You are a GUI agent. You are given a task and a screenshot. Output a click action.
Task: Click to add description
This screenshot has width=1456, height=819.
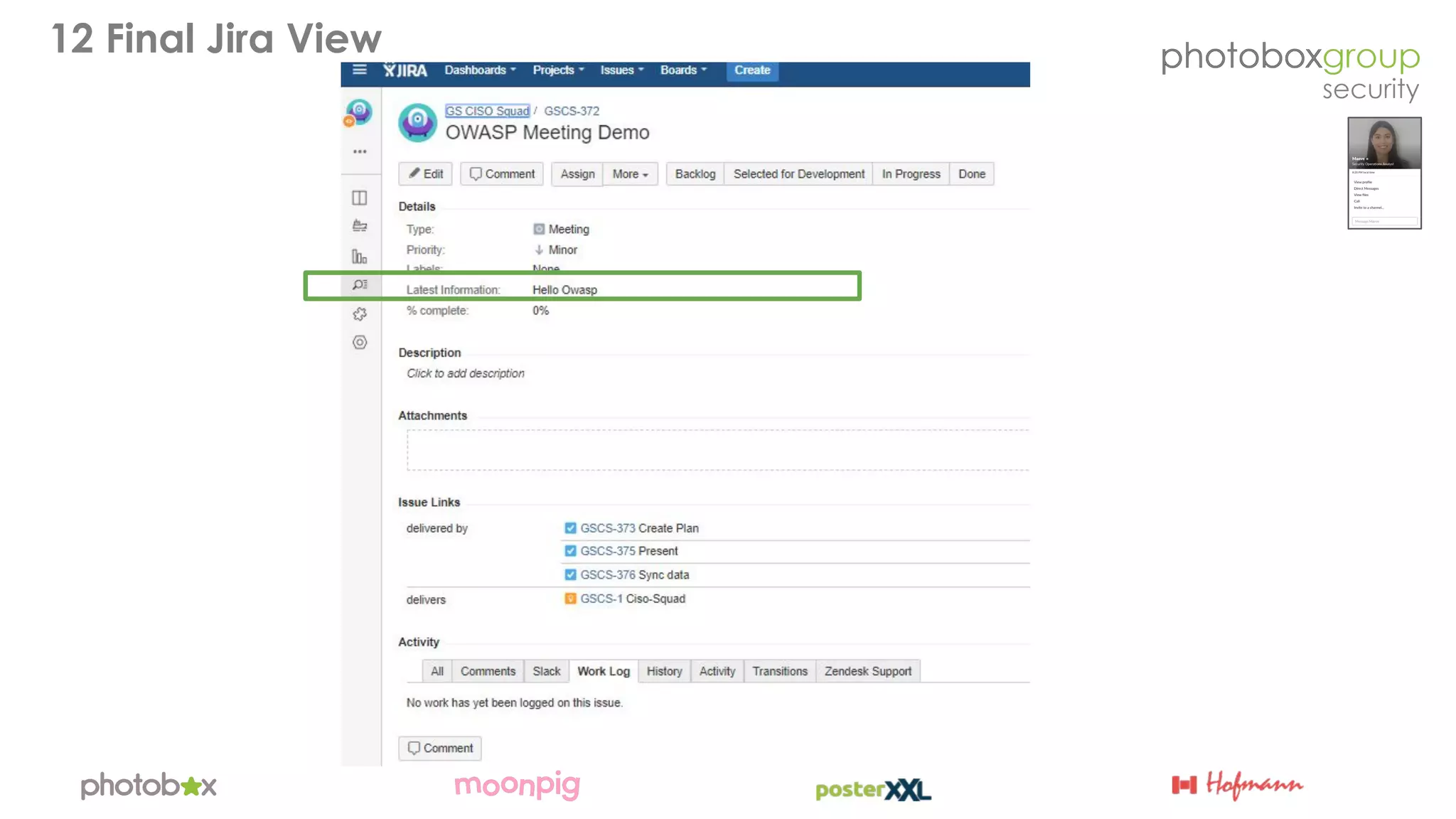(x=466, y=373)
